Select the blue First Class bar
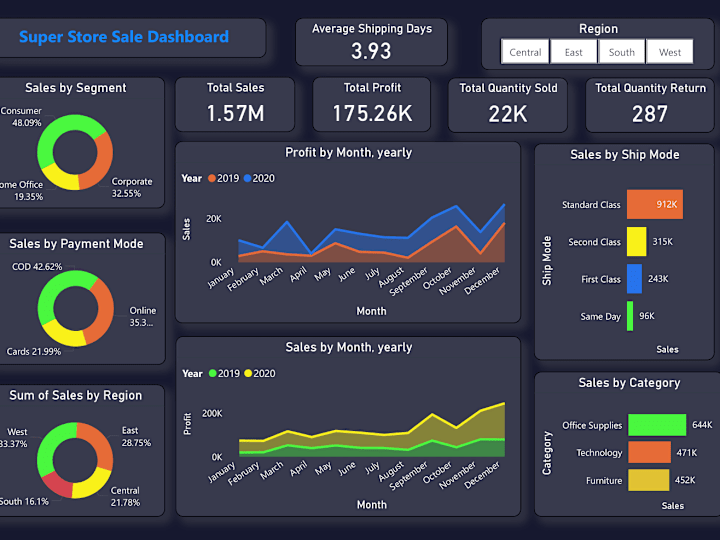The width and height of the screenshot is (720, 540). [x=635, y=279]
